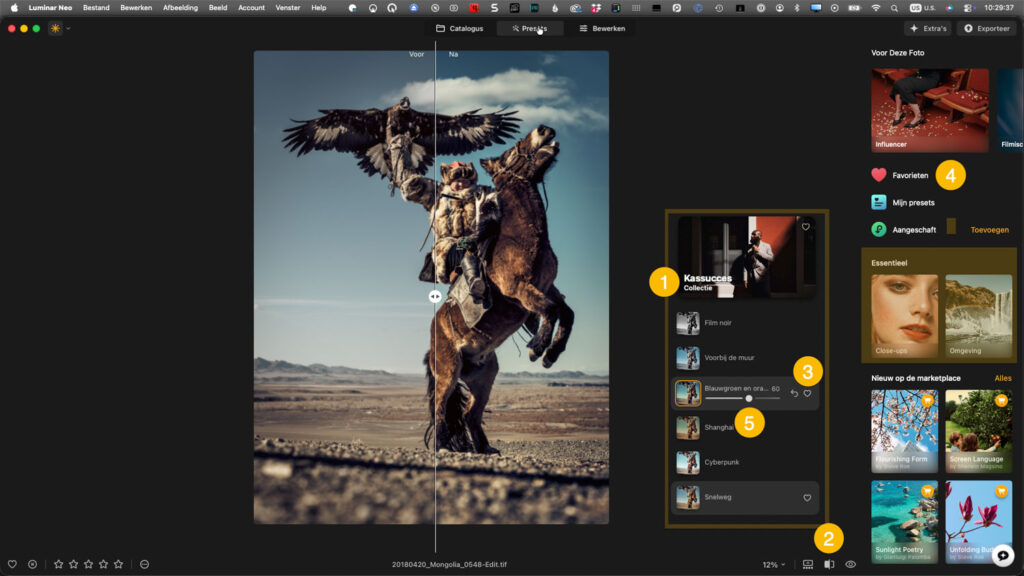
Task: Toggle the eye preview of original
Action: [850, 564]
